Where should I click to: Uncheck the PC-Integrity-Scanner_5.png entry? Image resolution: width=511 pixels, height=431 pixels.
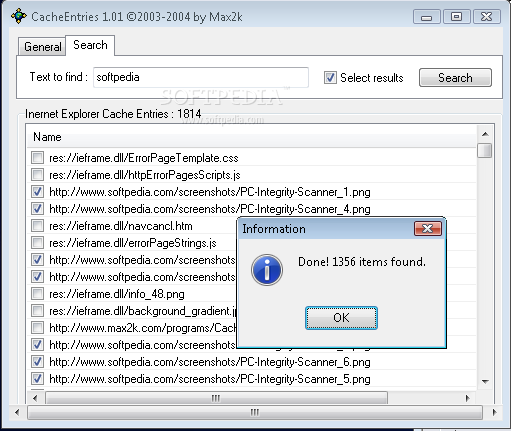(37, 378)
